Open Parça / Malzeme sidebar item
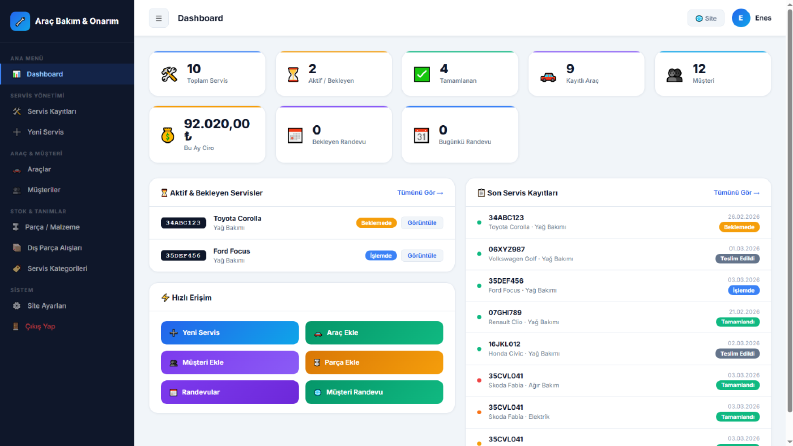This screenshot has width=793, height=446. [67, 227]
